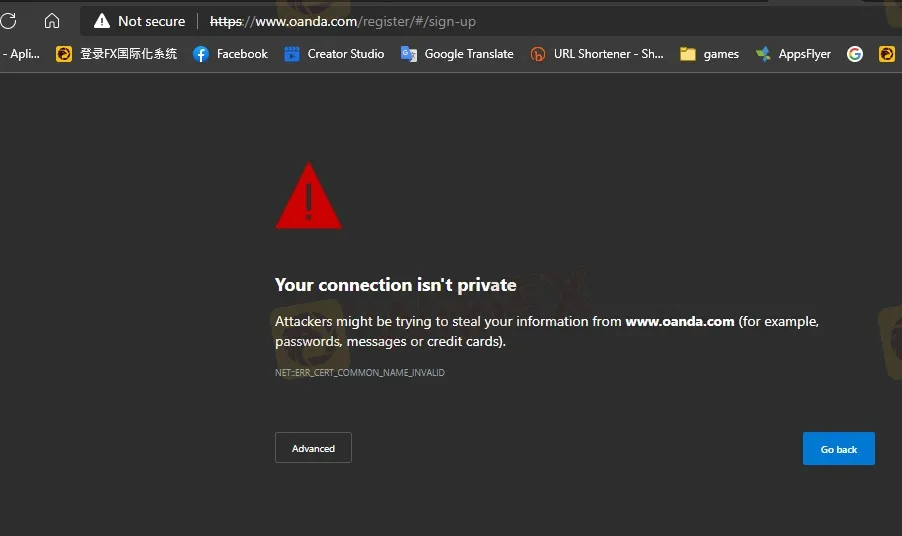Select bold www.oanda.com in the warning text

[680, 321]
